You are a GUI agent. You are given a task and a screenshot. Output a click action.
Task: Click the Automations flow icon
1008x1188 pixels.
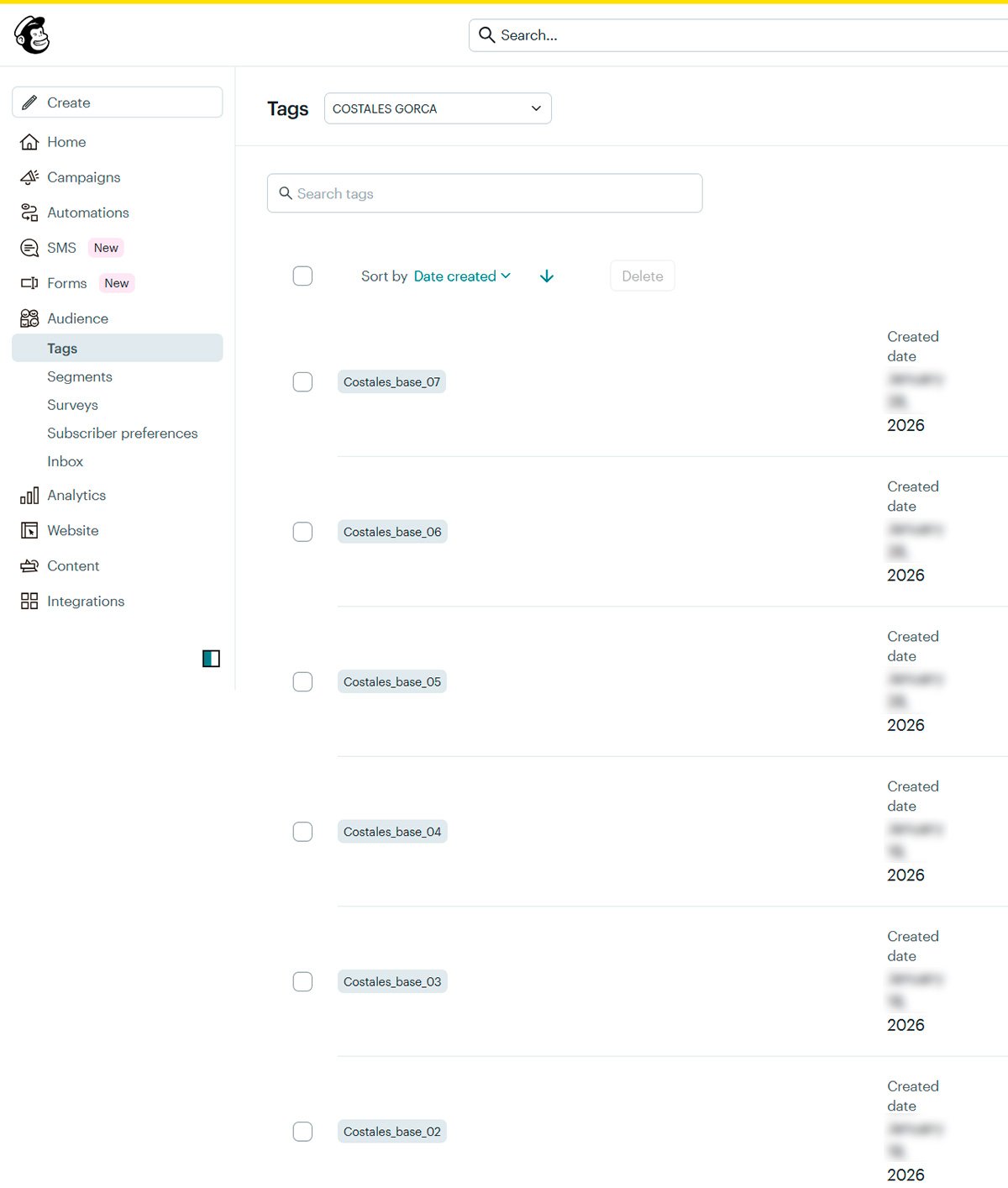click(29, 213)
